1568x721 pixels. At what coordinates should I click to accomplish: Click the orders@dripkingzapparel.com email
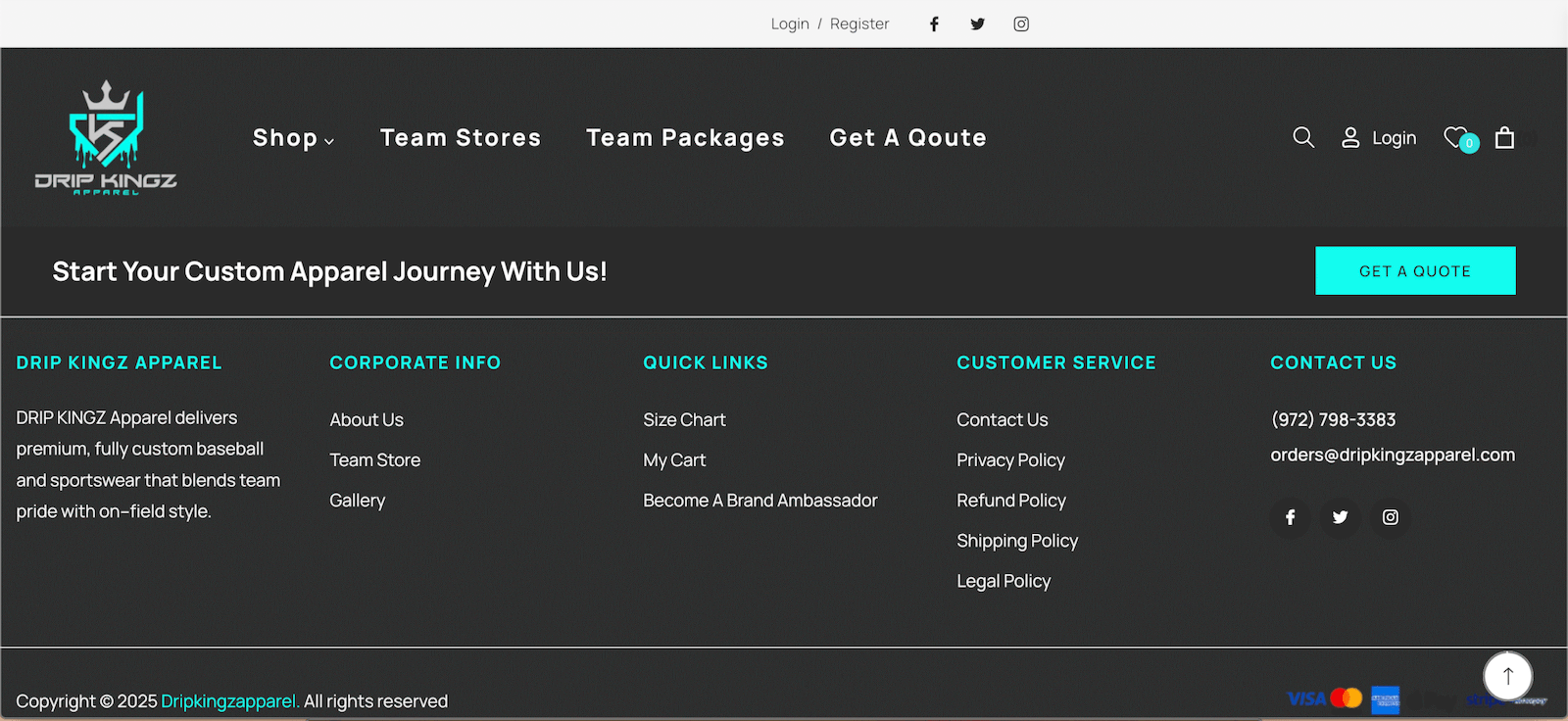pyautogui.click(x=1393, y=455)
